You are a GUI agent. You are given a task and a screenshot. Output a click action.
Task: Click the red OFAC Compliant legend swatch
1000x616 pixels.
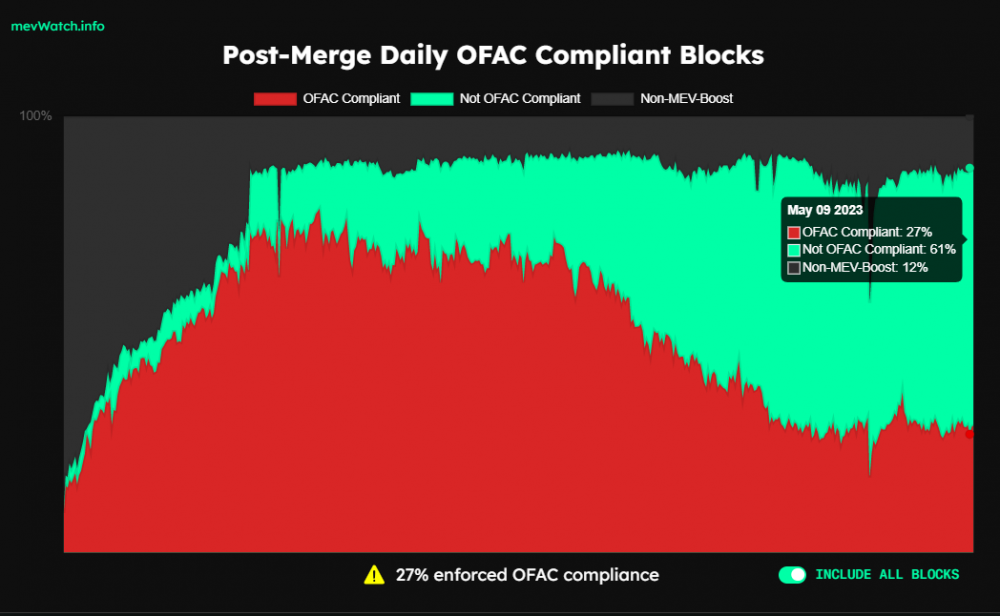point(275,99)
